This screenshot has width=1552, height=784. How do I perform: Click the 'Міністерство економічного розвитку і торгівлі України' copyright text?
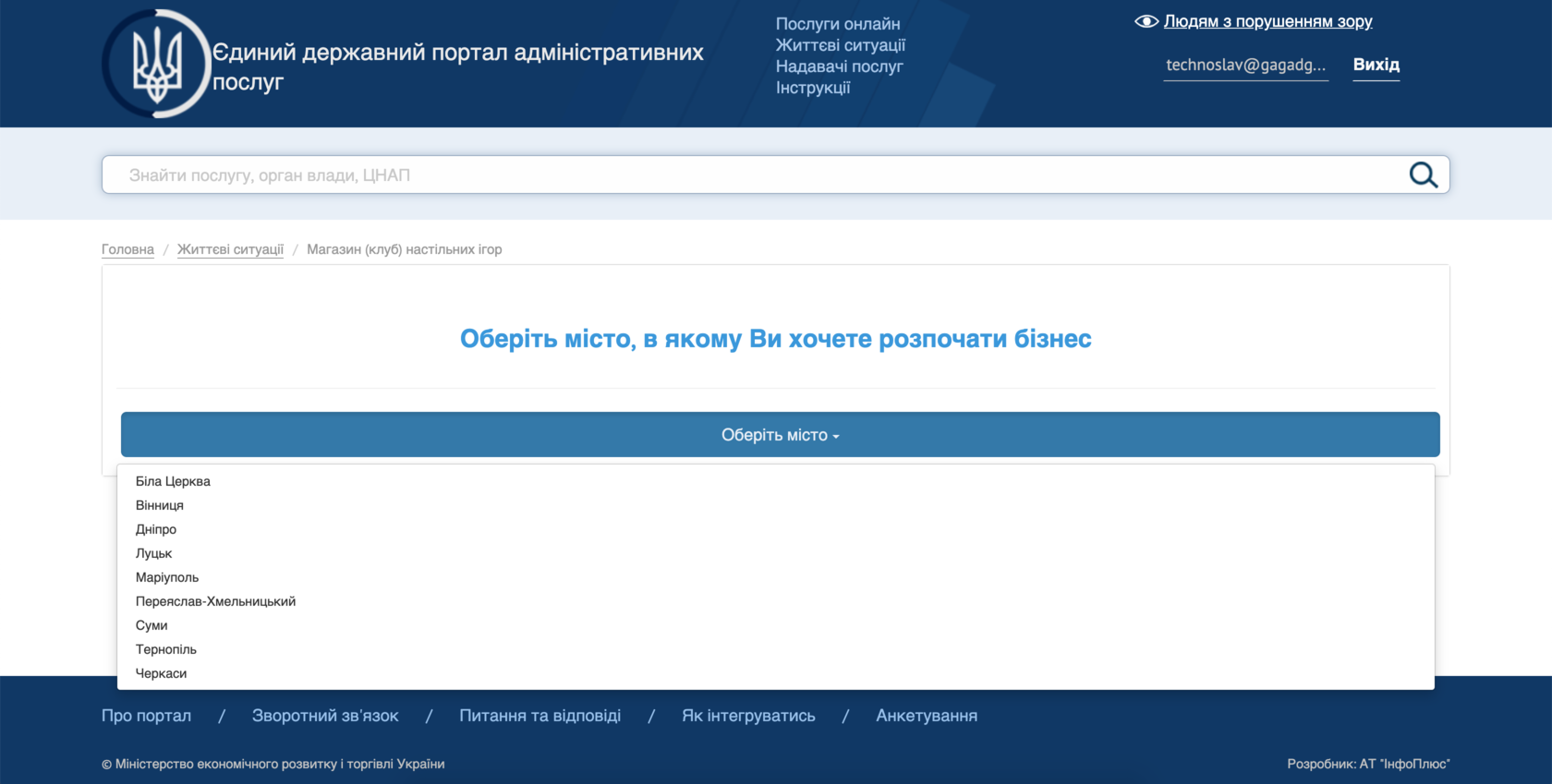pyautogui.click(x=273, y=764)
